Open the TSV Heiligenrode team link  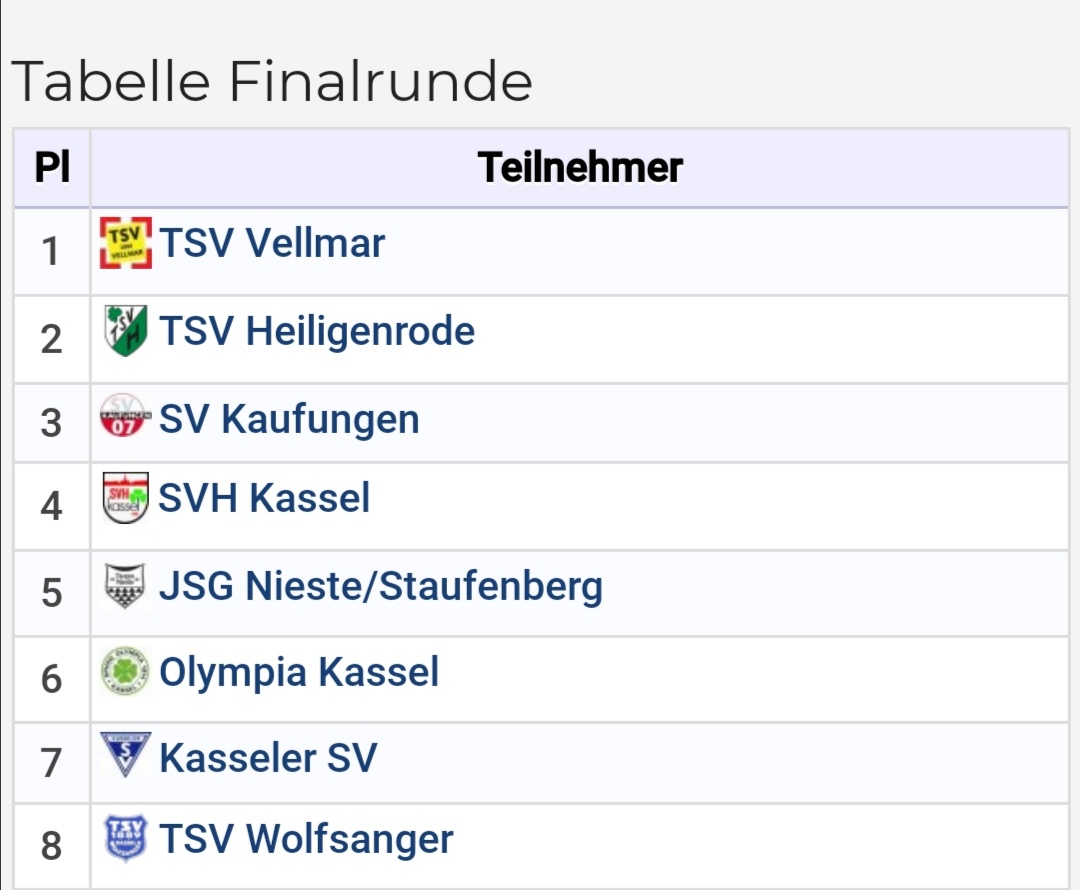pos(317,331)
